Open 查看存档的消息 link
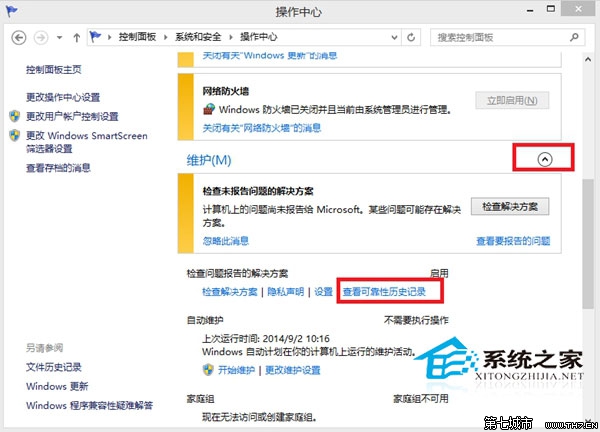Screen dimensions: 600x432 (58, 168)
